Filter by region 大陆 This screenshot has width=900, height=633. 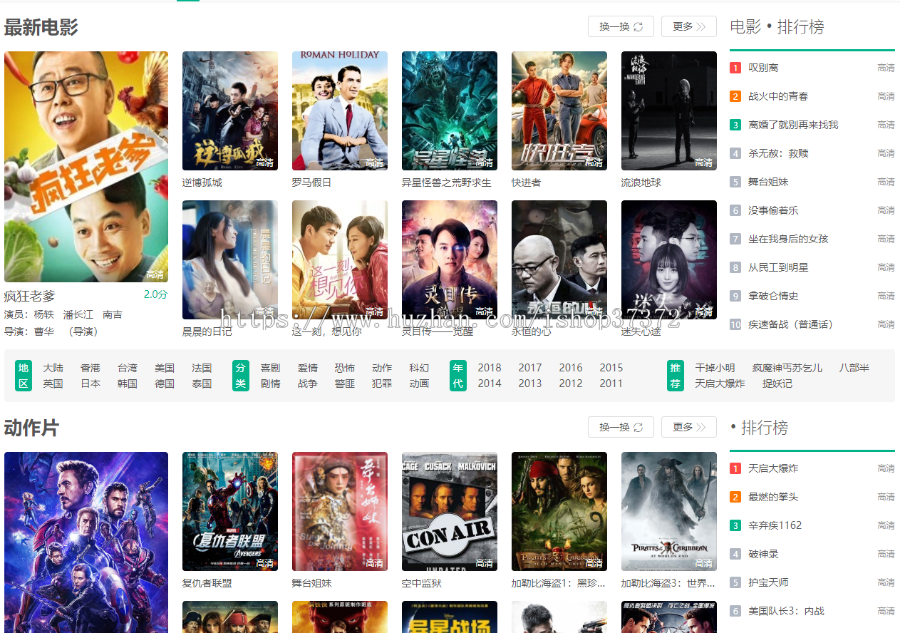click(x=53, y=368)
